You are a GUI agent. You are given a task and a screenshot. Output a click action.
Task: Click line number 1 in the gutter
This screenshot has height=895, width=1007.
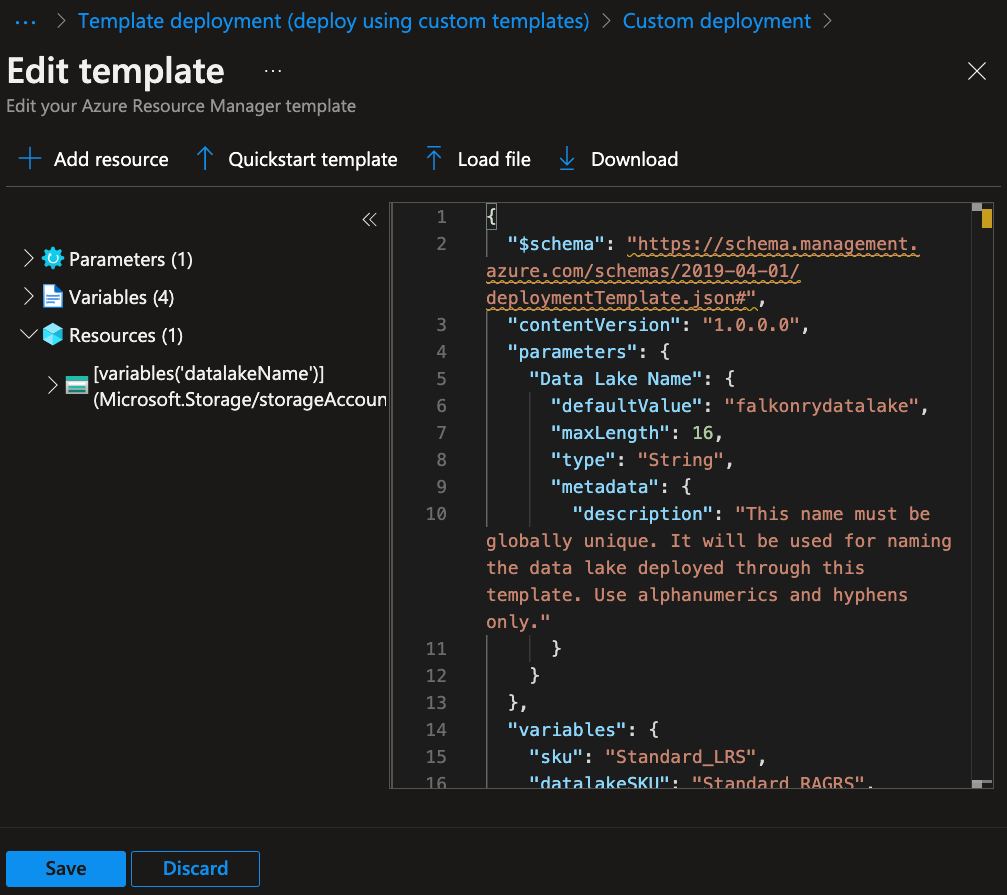(441, 217)
